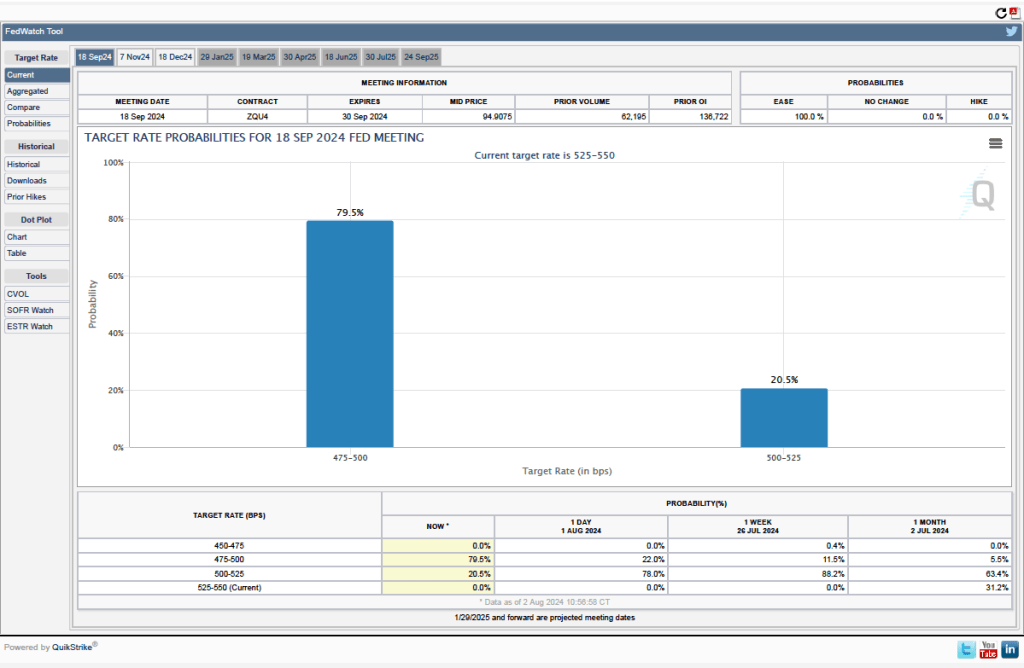This screenshot has width=1024, height=668.
Task: Click the PDF export icon
Action: [1013, 13]
